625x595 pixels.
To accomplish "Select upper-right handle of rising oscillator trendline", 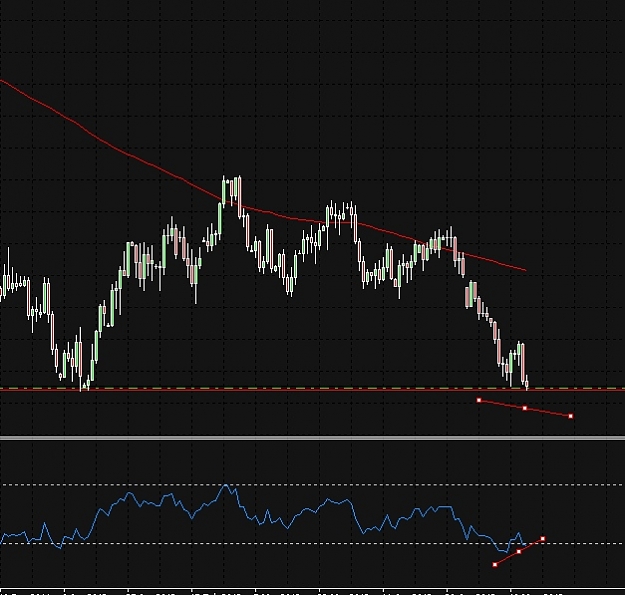I will [542, 539].
